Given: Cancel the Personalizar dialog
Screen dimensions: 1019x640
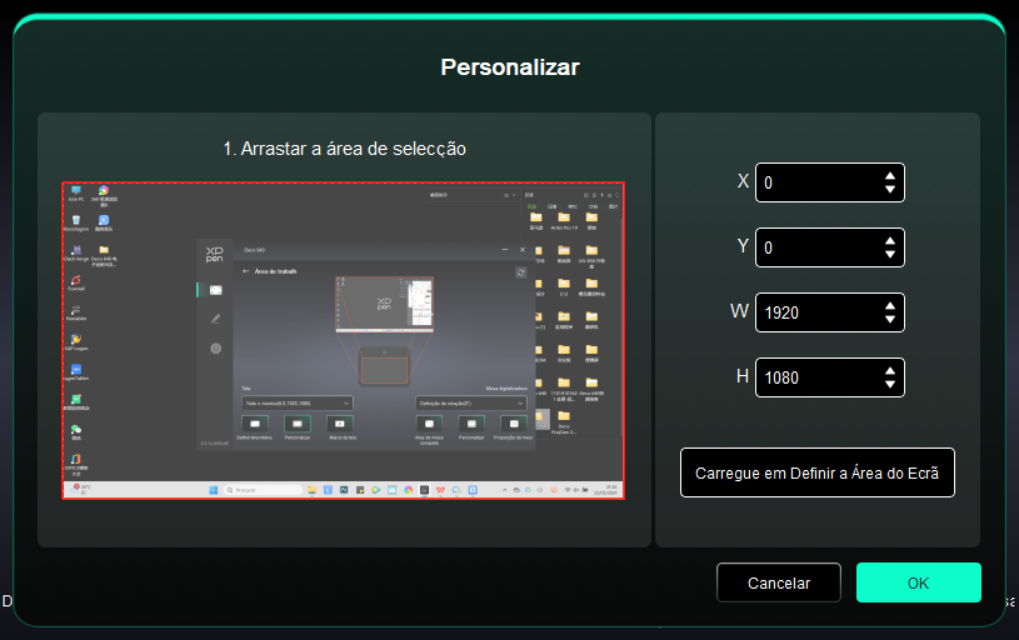Looking at the screenshot, I should 779,583.
